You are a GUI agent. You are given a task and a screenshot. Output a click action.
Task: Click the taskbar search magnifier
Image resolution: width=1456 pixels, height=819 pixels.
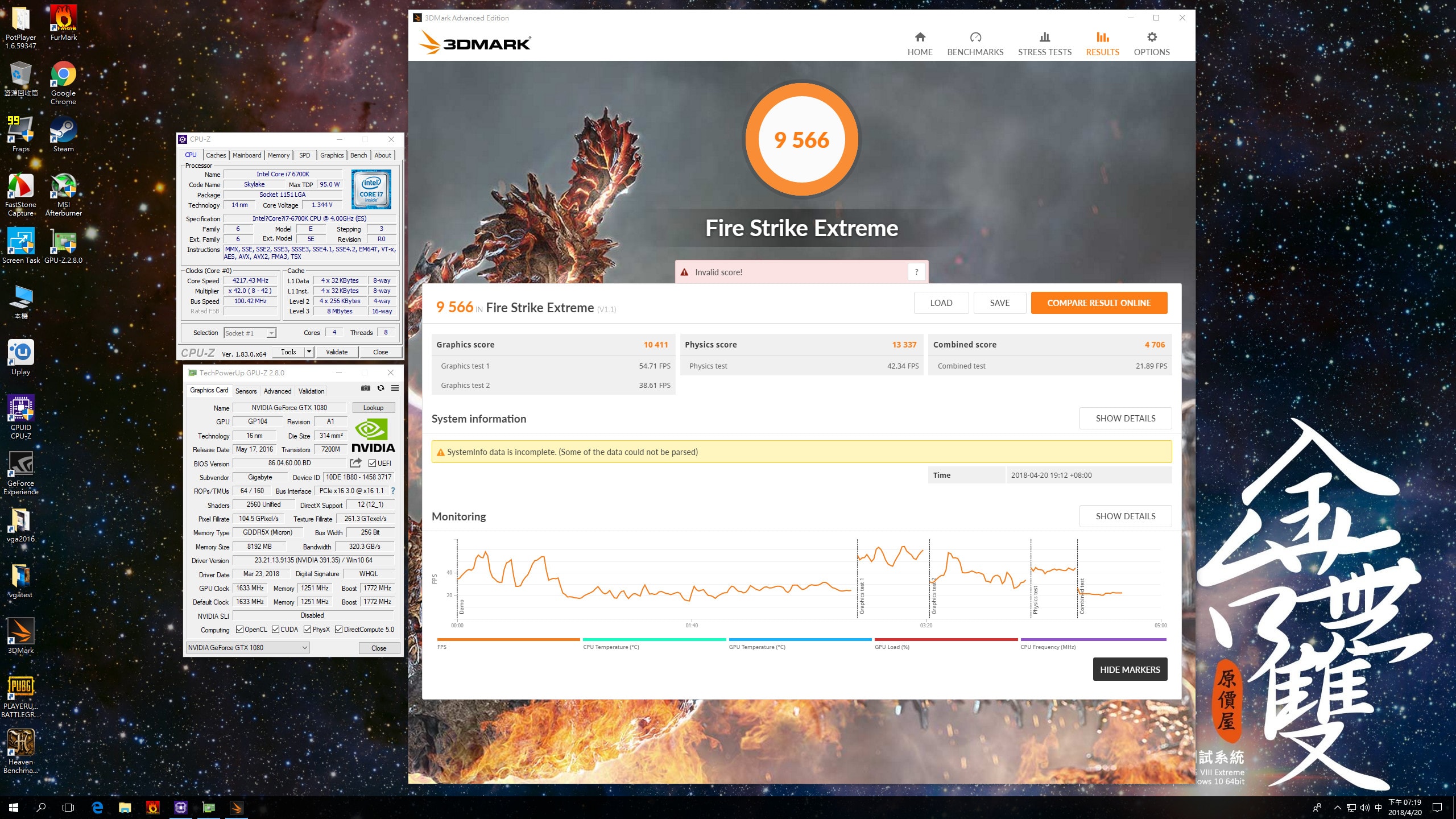[x=41, y=808]
